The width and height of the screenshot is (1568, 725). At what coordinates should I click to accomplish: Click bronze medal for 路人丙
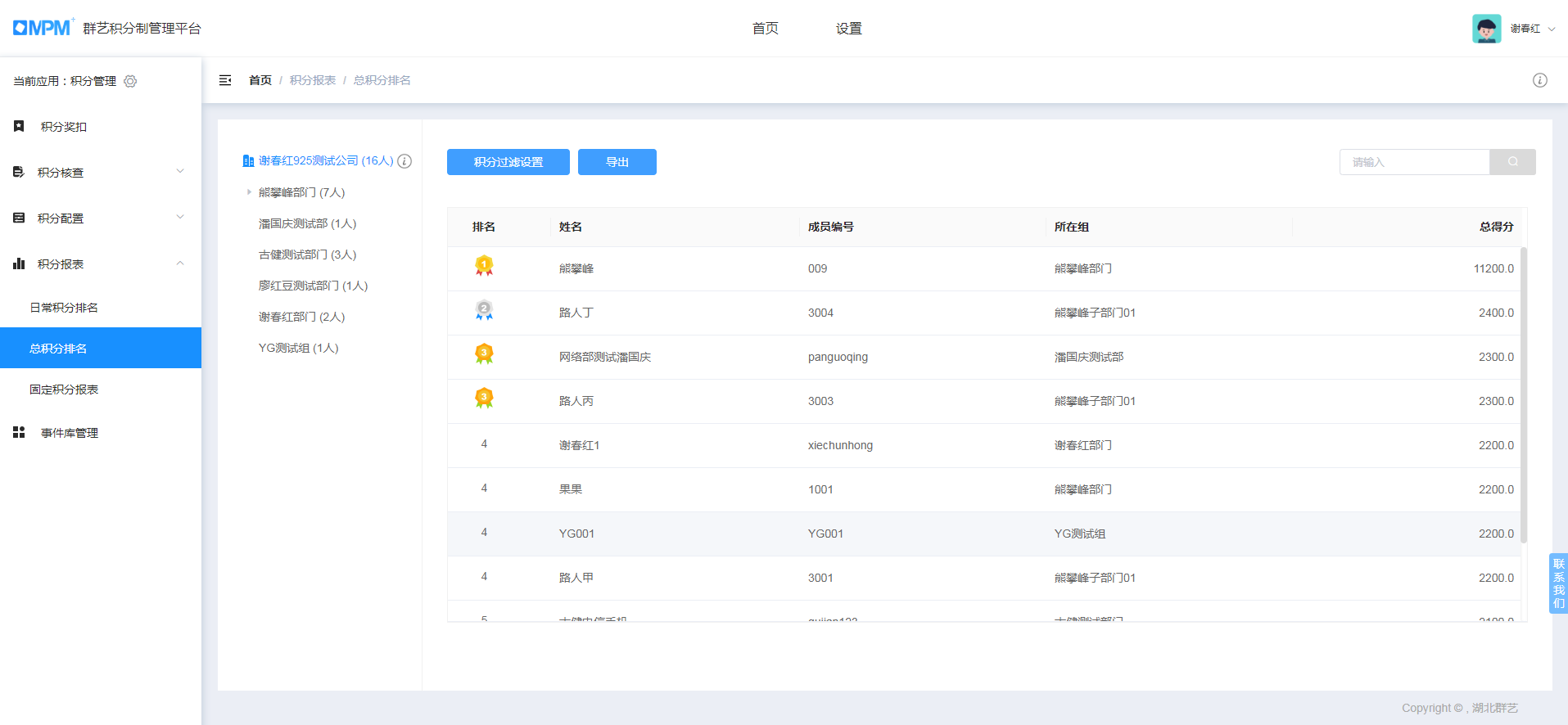(x=484, y=399)
